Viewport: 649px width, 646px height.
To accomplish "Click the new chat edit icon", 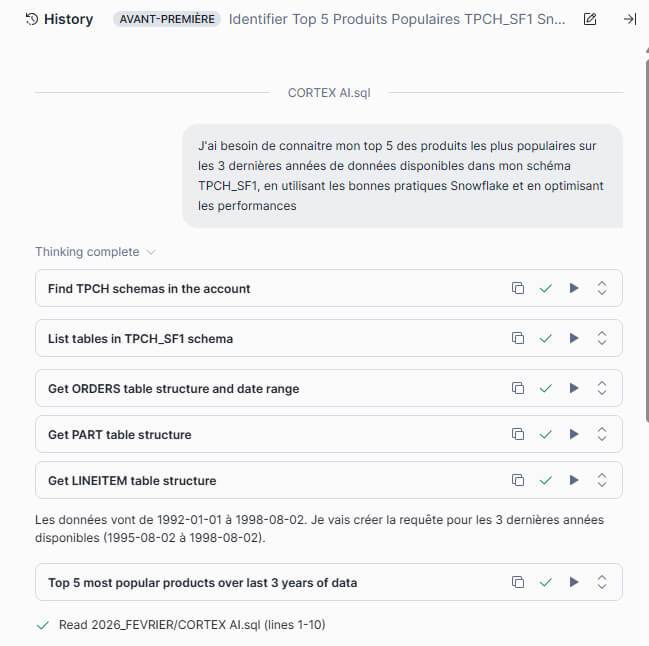I will pos(590,19).
